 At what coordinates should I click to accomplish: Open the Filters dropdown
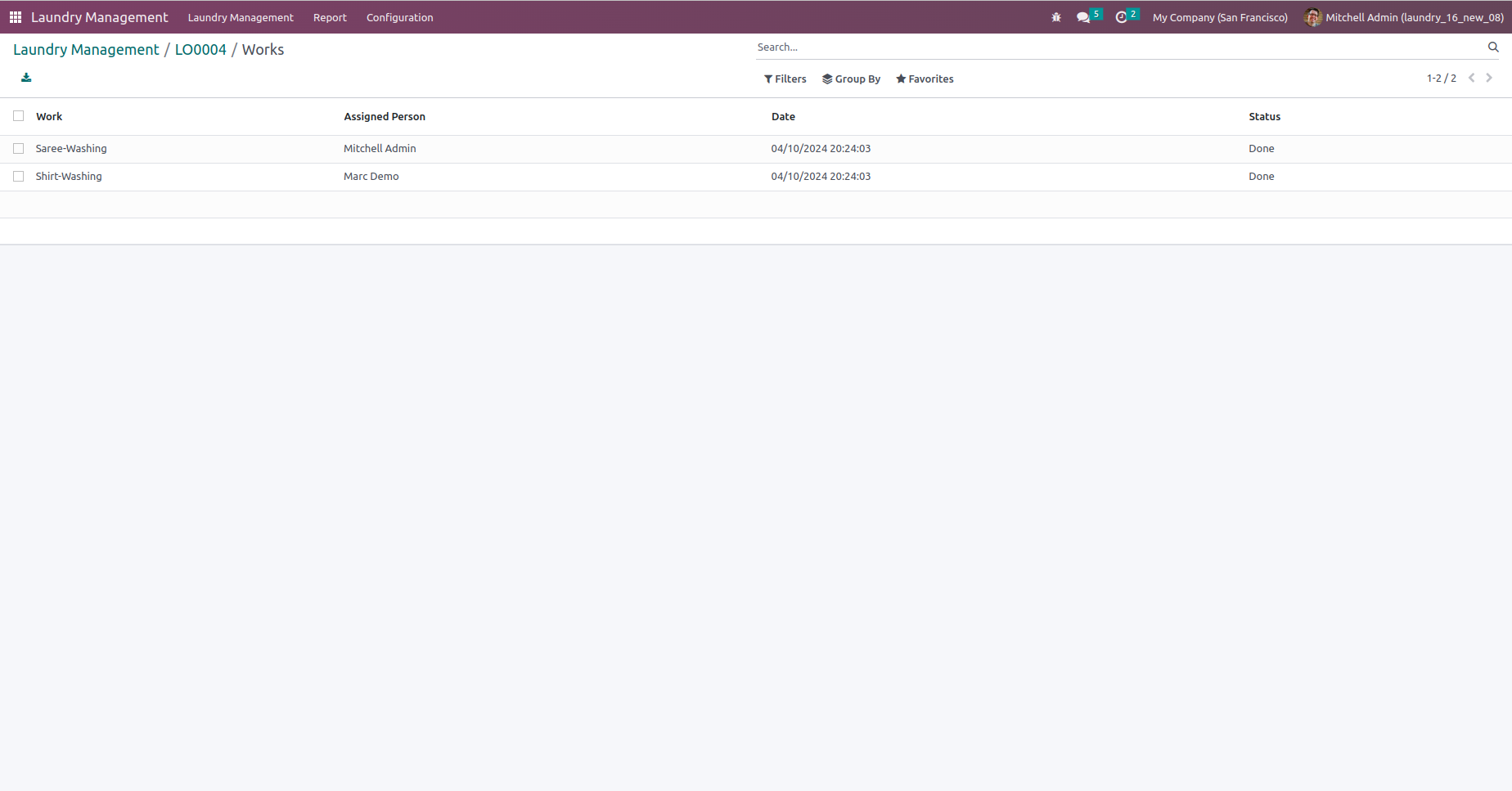(785, 79)
